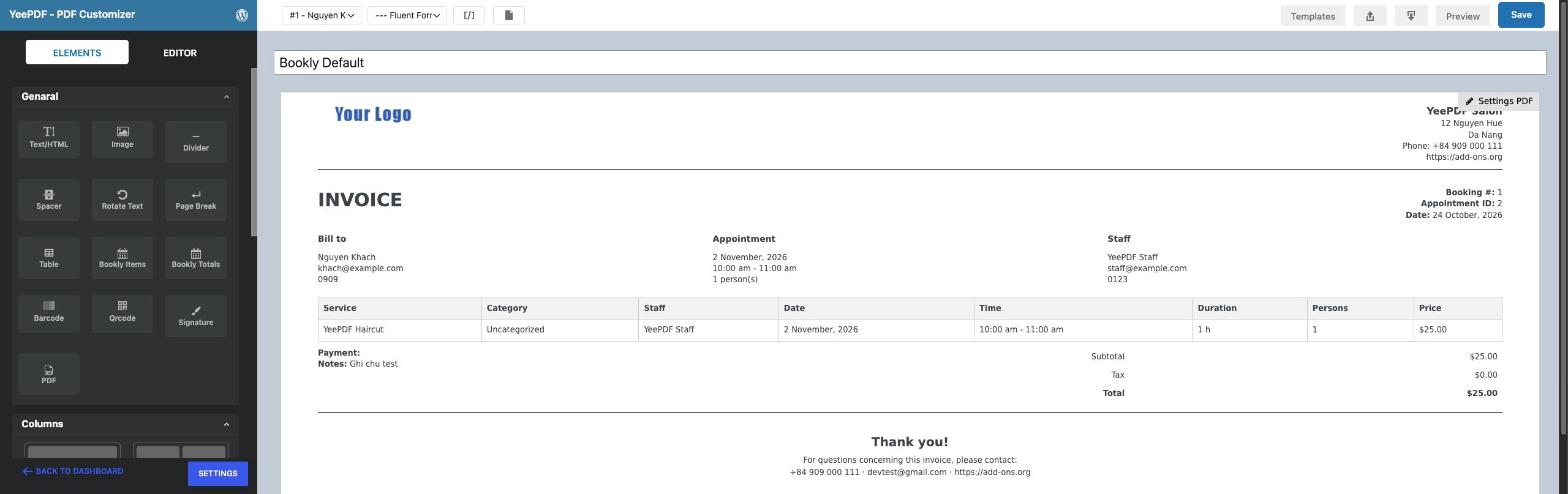Open Settings PDF
Screen dimensions: 1568x494
point(1499,101)
